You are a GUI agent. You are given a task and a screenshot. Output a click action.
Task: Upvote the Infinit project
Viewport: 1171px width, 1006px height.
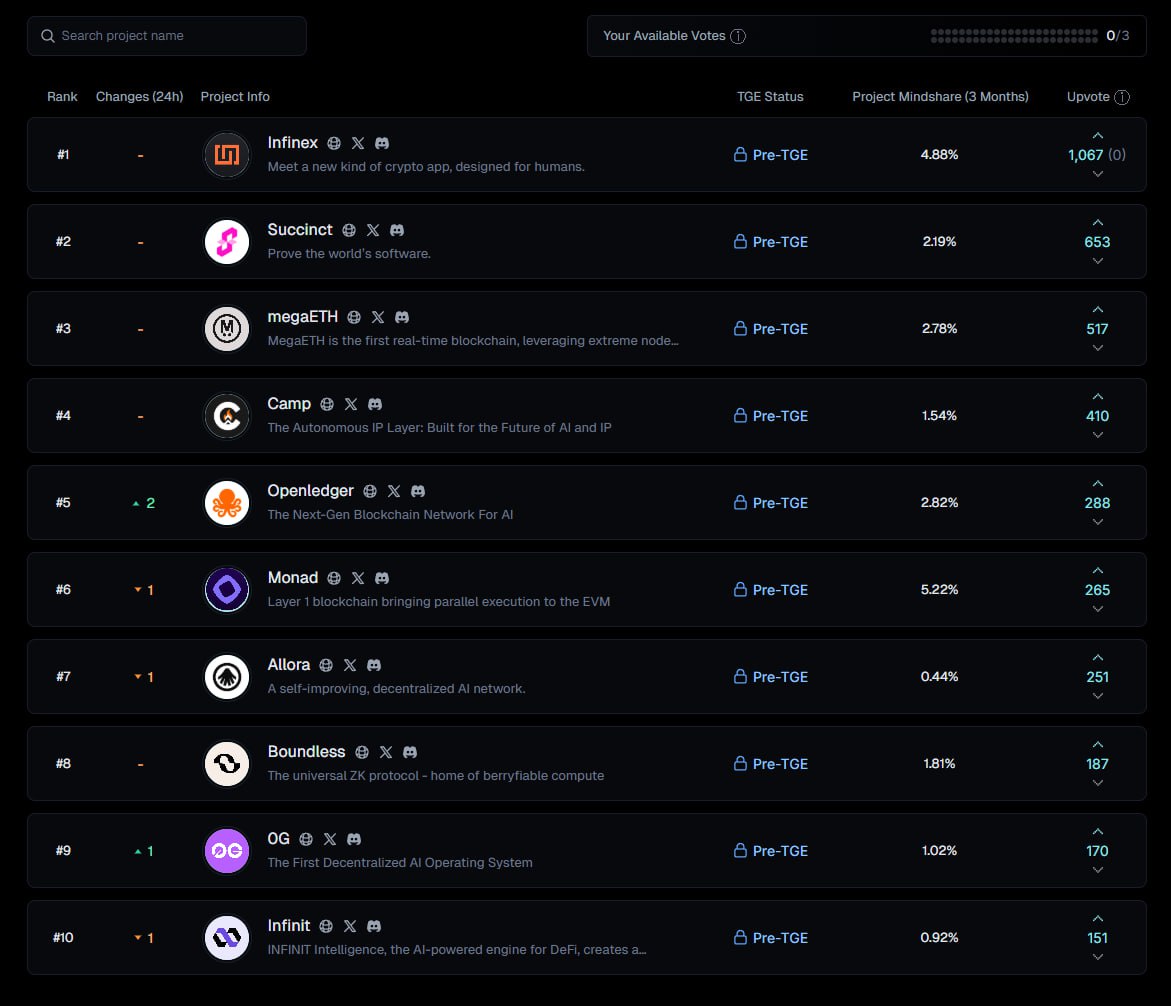1097,919
